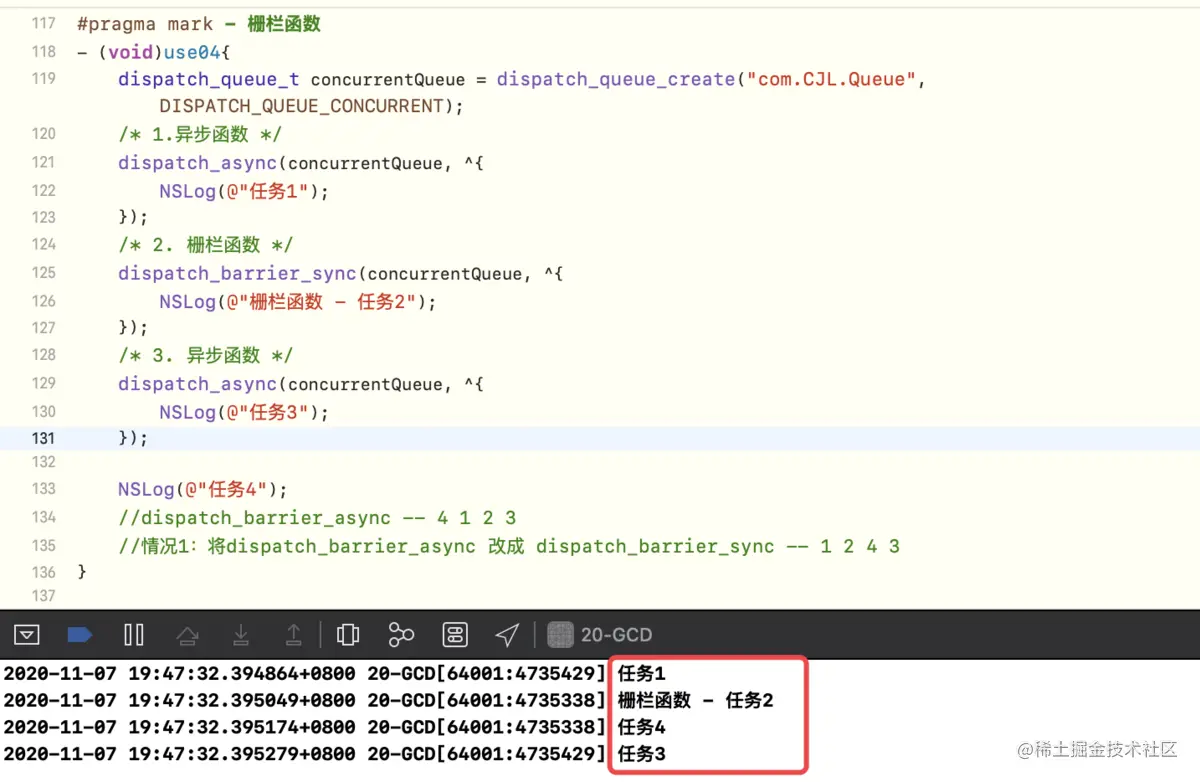The width and height of the screenshot is (1200, 782).
Task: Open the Debug View Hierarchy icon
Action: [348, 634]
